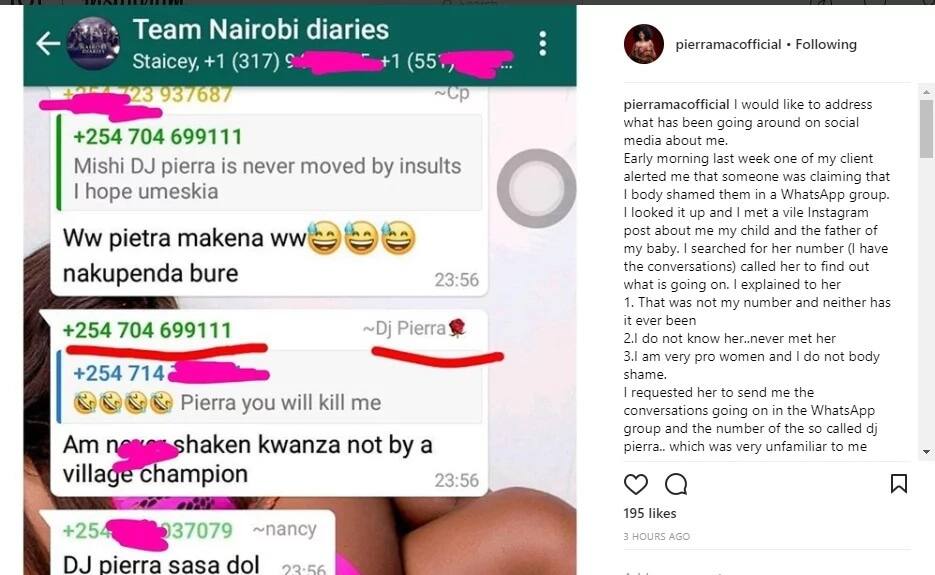Screen dimensions: 935x575
Task: Open the Team Nairobi diaries group title
Action: tap(261, 30)
